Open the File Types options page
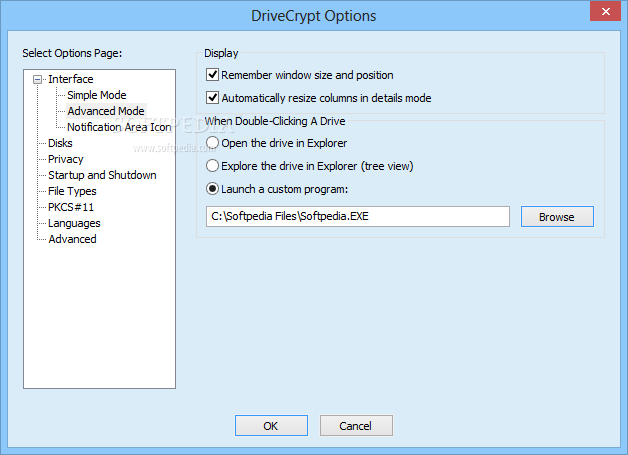 pyautogui.click(x=72, y=191)
